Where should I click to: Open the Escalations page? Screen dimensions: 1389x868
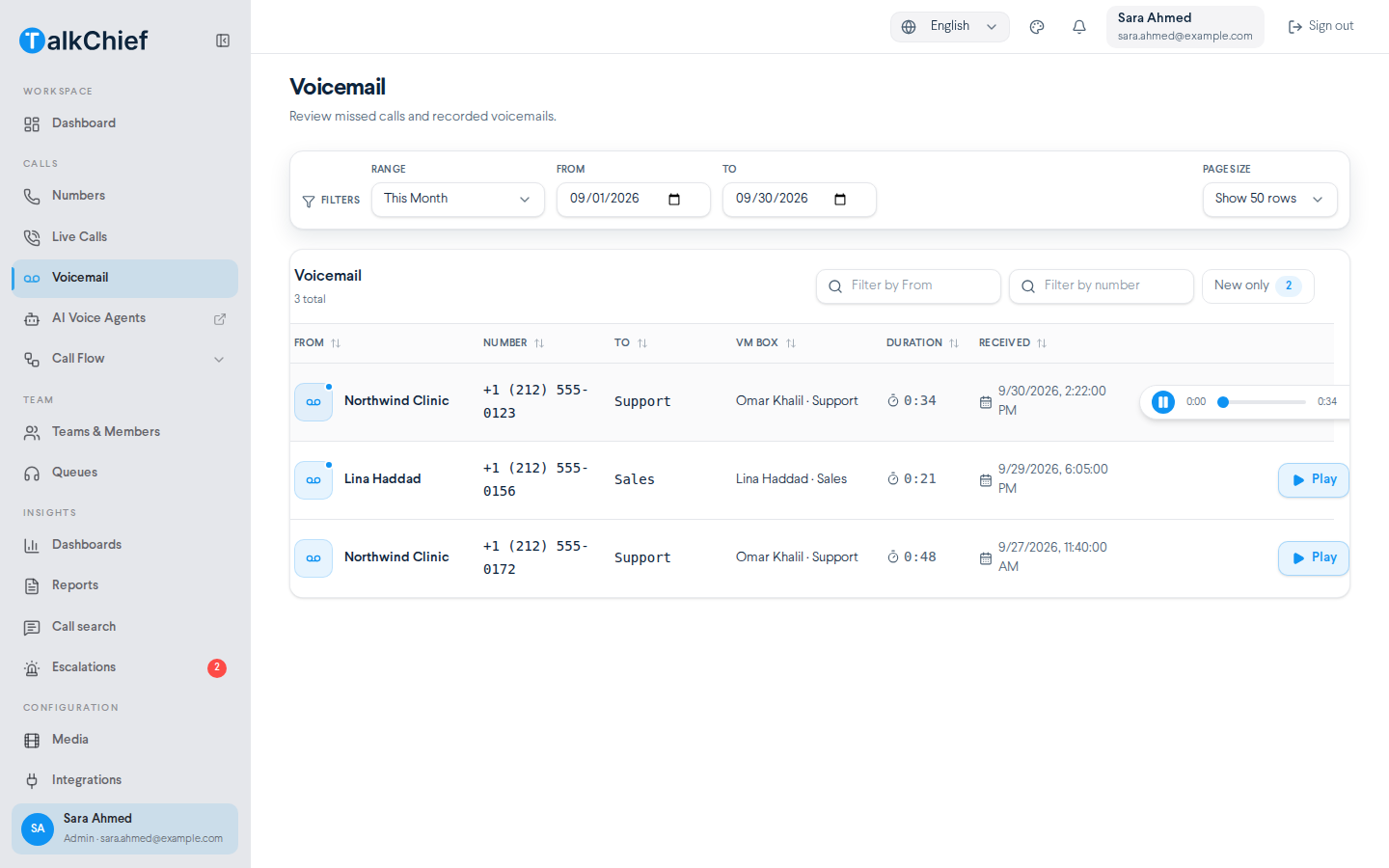click(x=125, y=667)
